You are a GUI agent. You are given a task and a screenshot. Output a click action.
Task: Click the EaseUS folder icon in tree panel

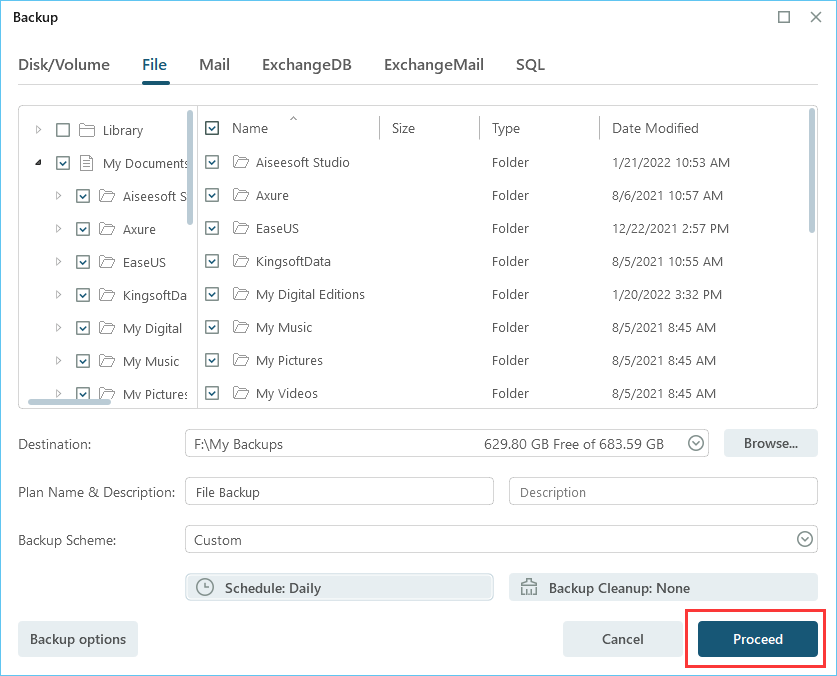(107, 262)
